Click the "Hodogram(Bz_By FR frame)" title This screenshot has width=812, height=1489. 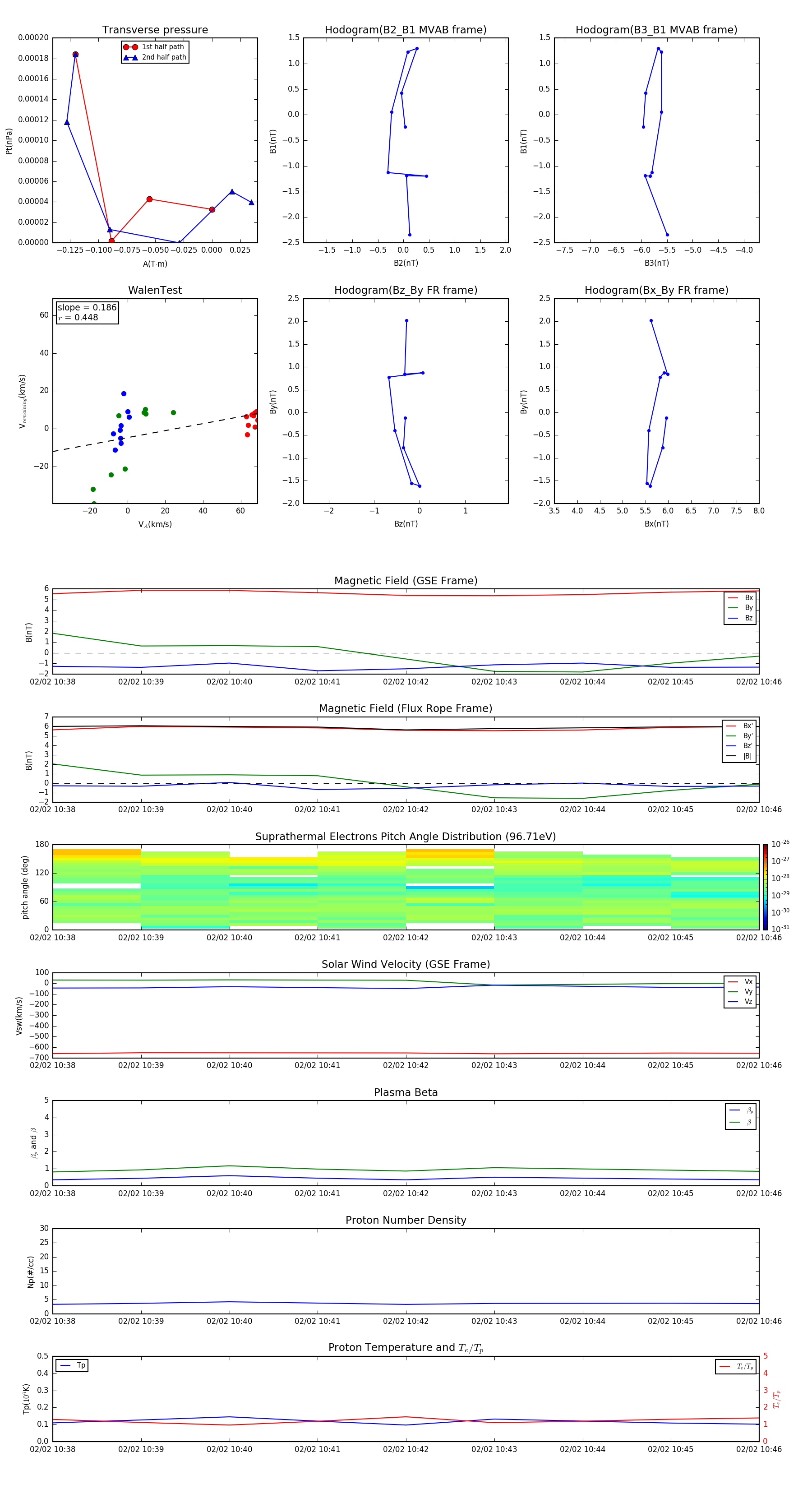point(406,290)
